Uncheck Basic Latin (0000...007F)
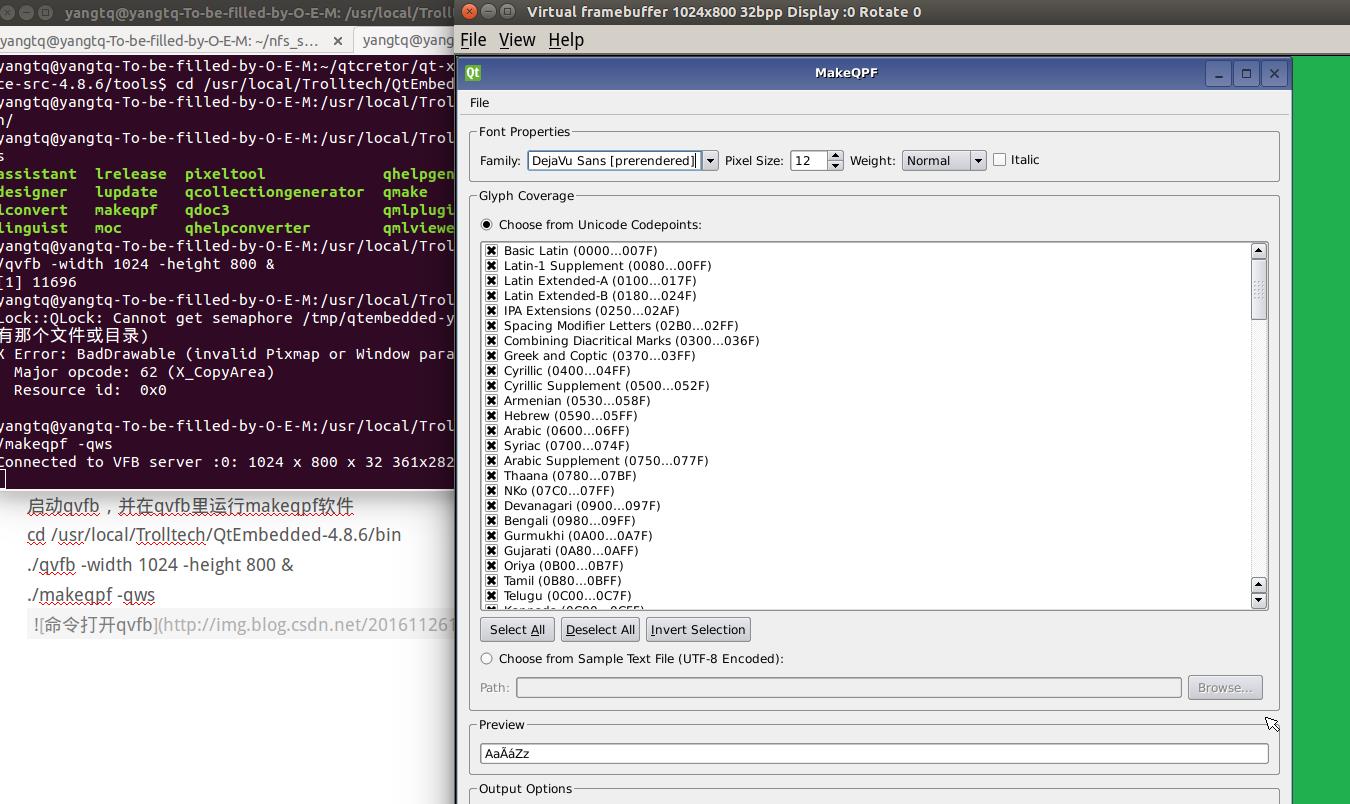 coord(491,251)
